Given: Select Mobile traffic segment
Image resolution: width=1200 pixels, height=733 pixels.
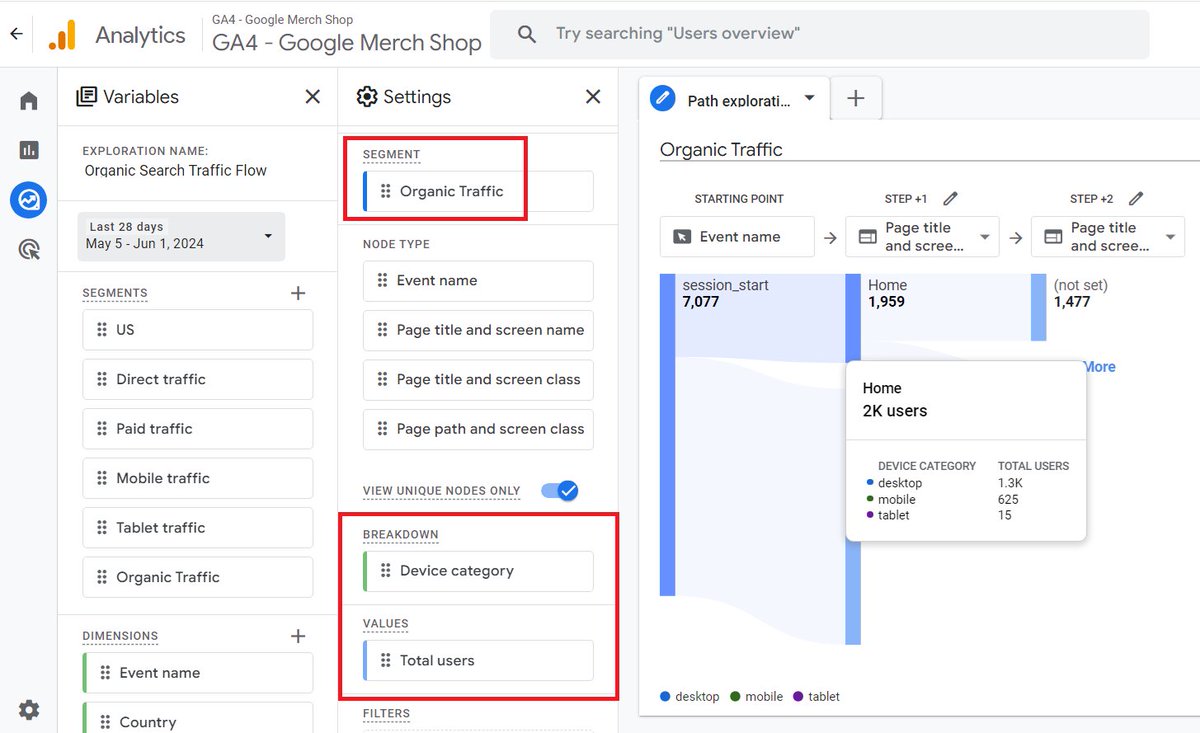Looking at the screenshot, I should 198,478.
